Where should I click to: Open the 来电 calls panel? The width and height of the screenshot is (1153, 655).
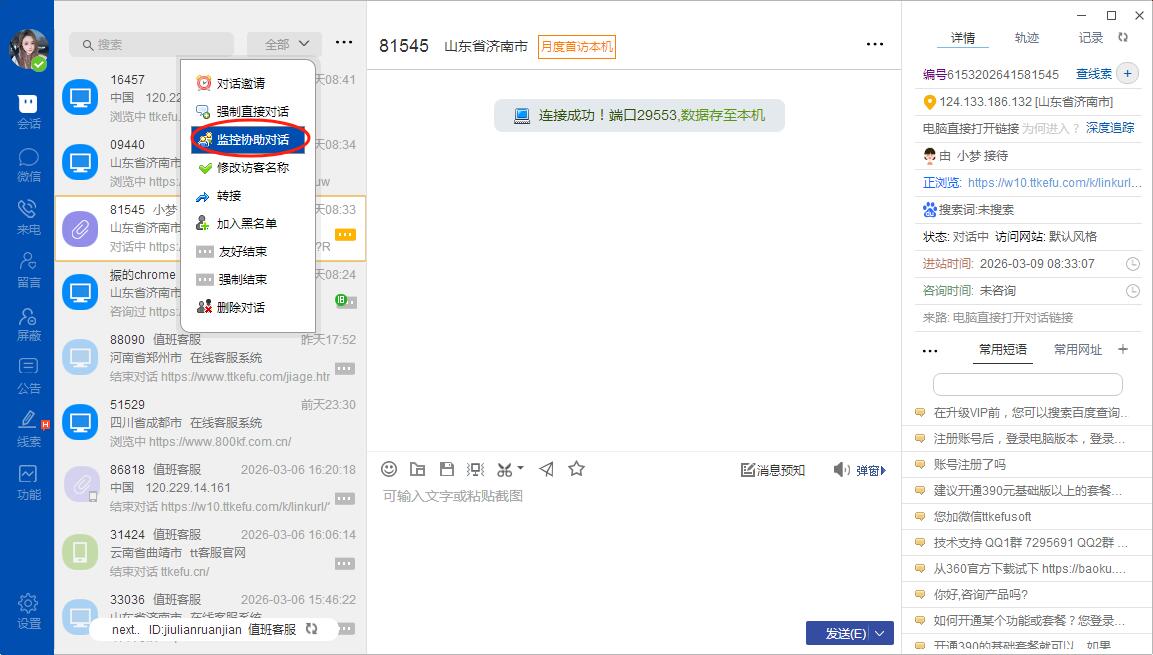pos(28,217)
